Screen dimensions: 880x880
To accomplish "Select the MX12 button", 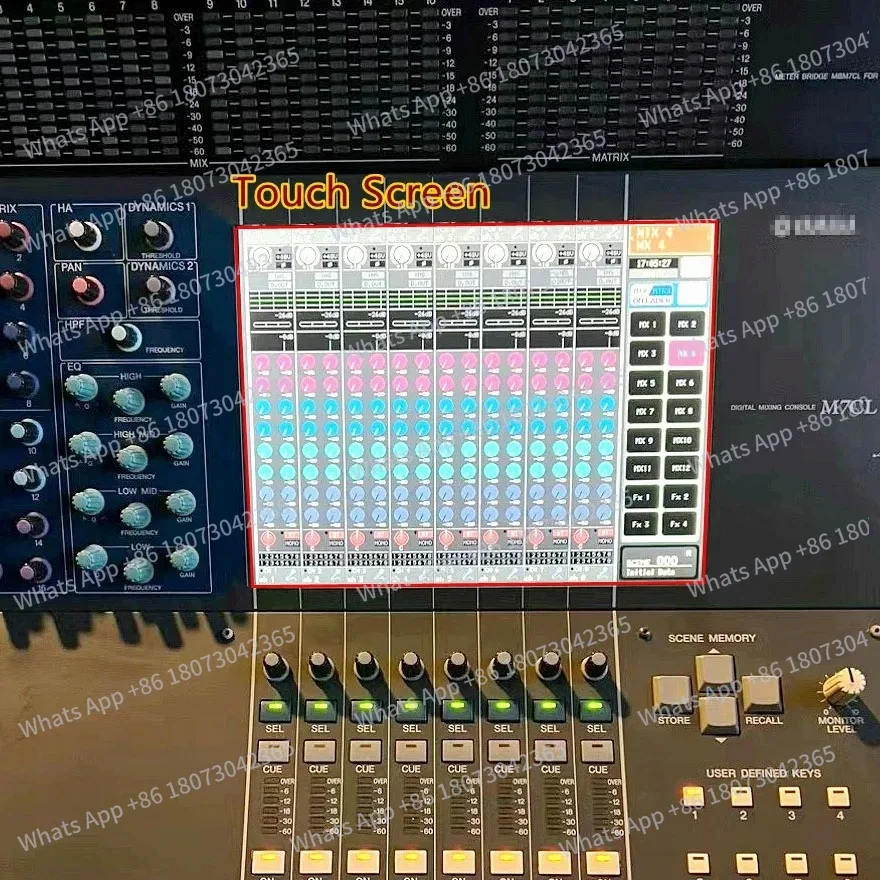I will (x=681, y=468).
